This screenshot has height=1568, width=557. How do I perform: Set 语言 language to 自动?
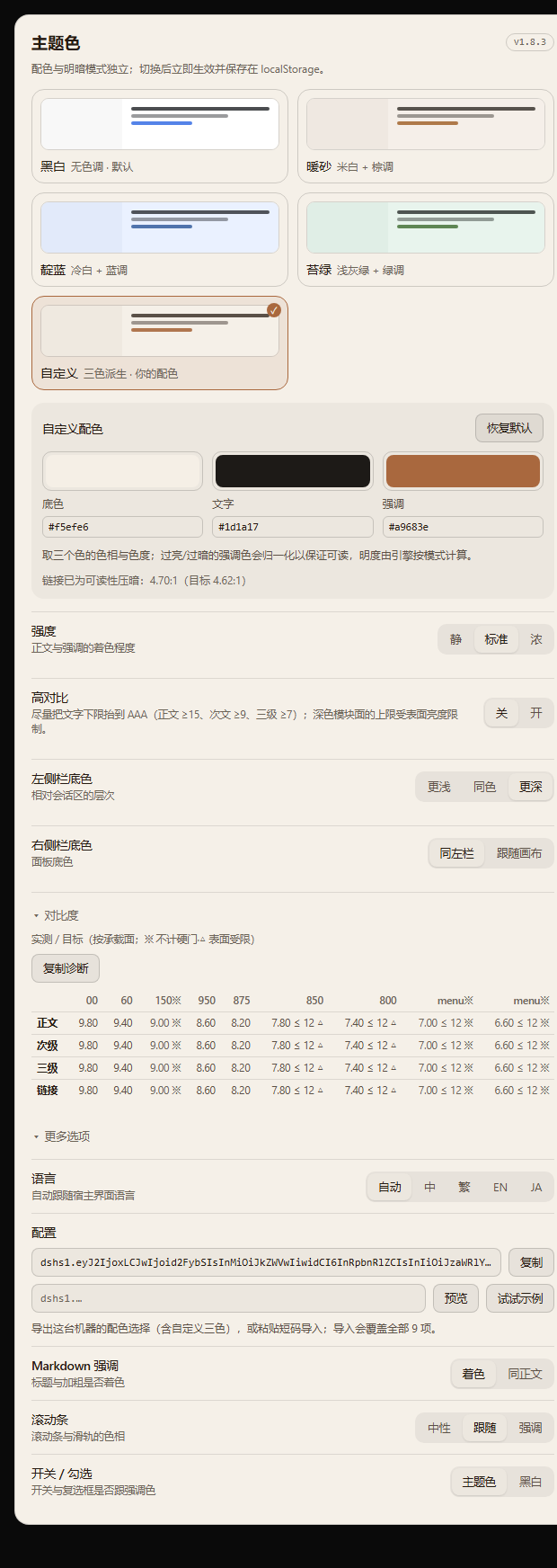(390, 1187)
